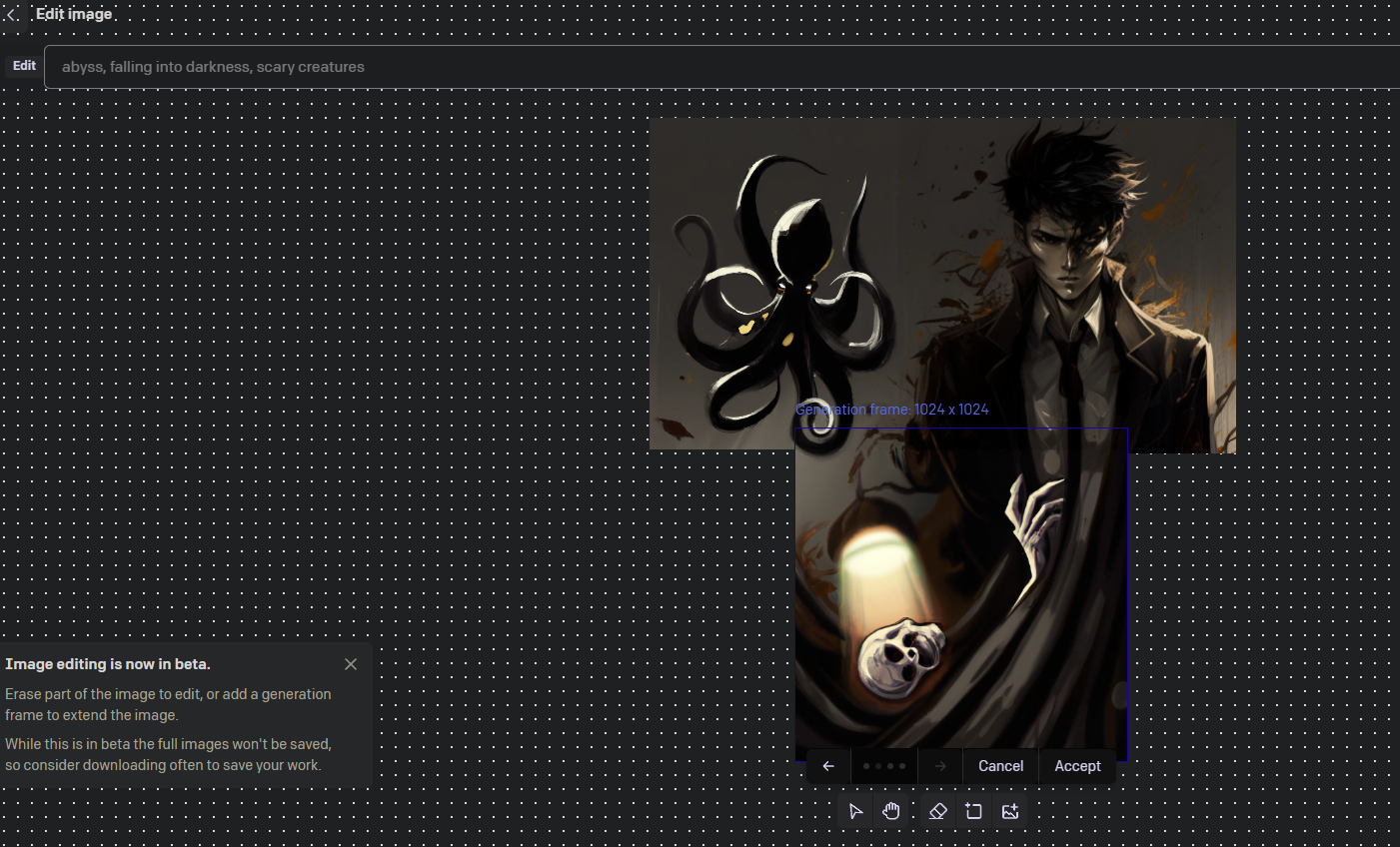This screenshot has height=847, width=1400.
Task: Choose the eraser tool
Action: pyautogui.click(x=937, y=811)
